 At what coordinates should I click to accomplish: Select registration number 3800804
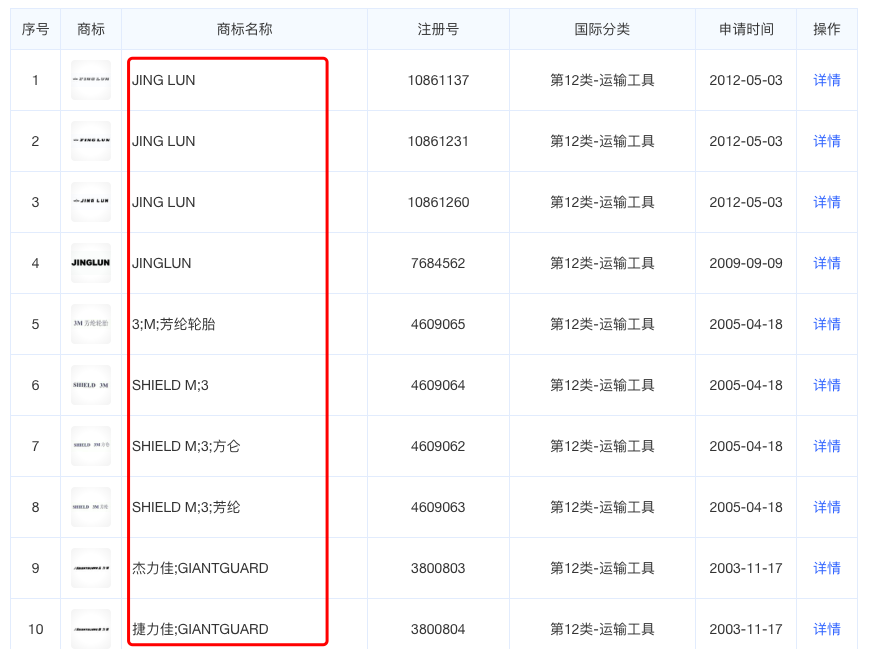438,630
